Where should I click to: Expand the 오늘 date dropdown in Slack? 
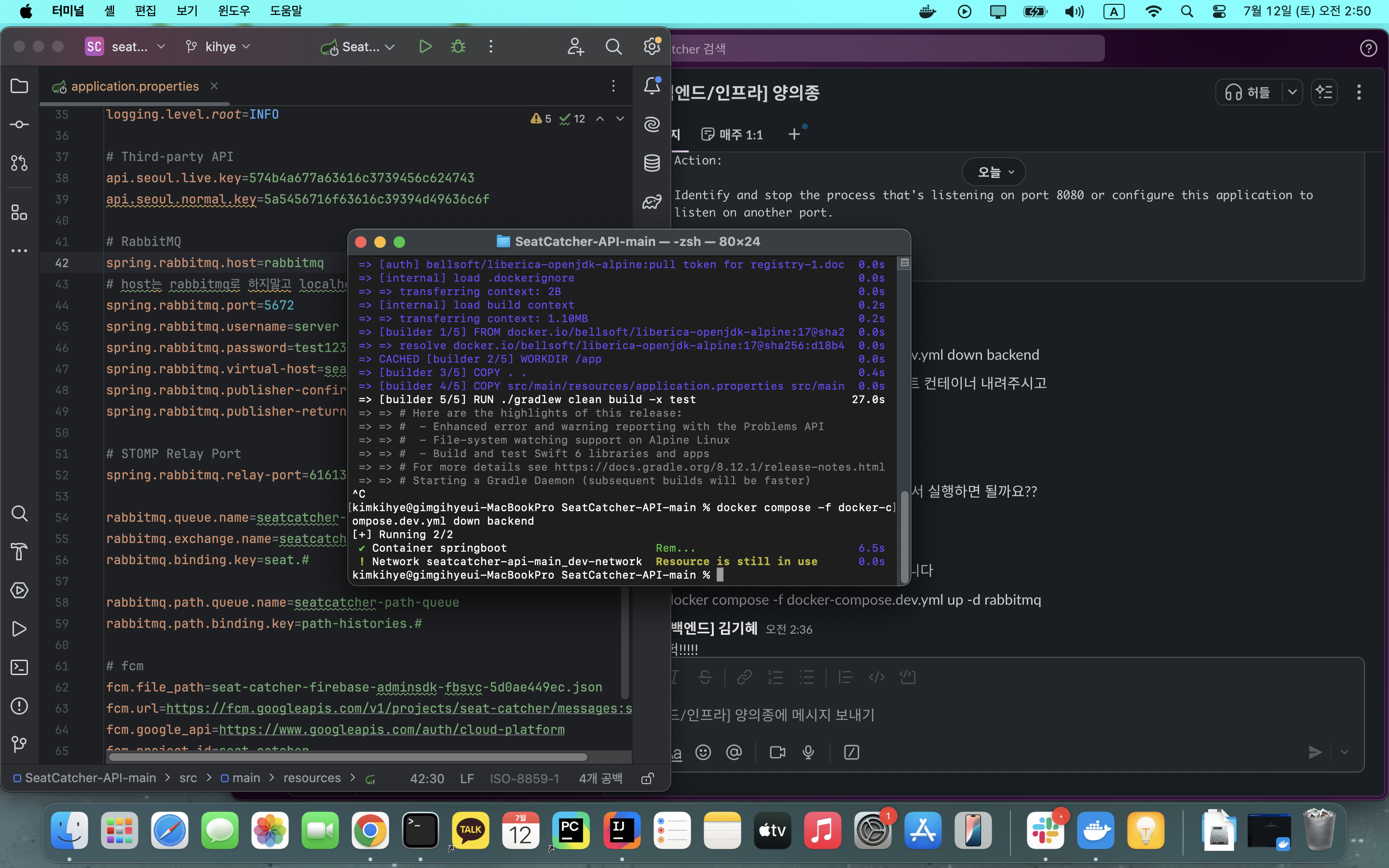[994, 172]
